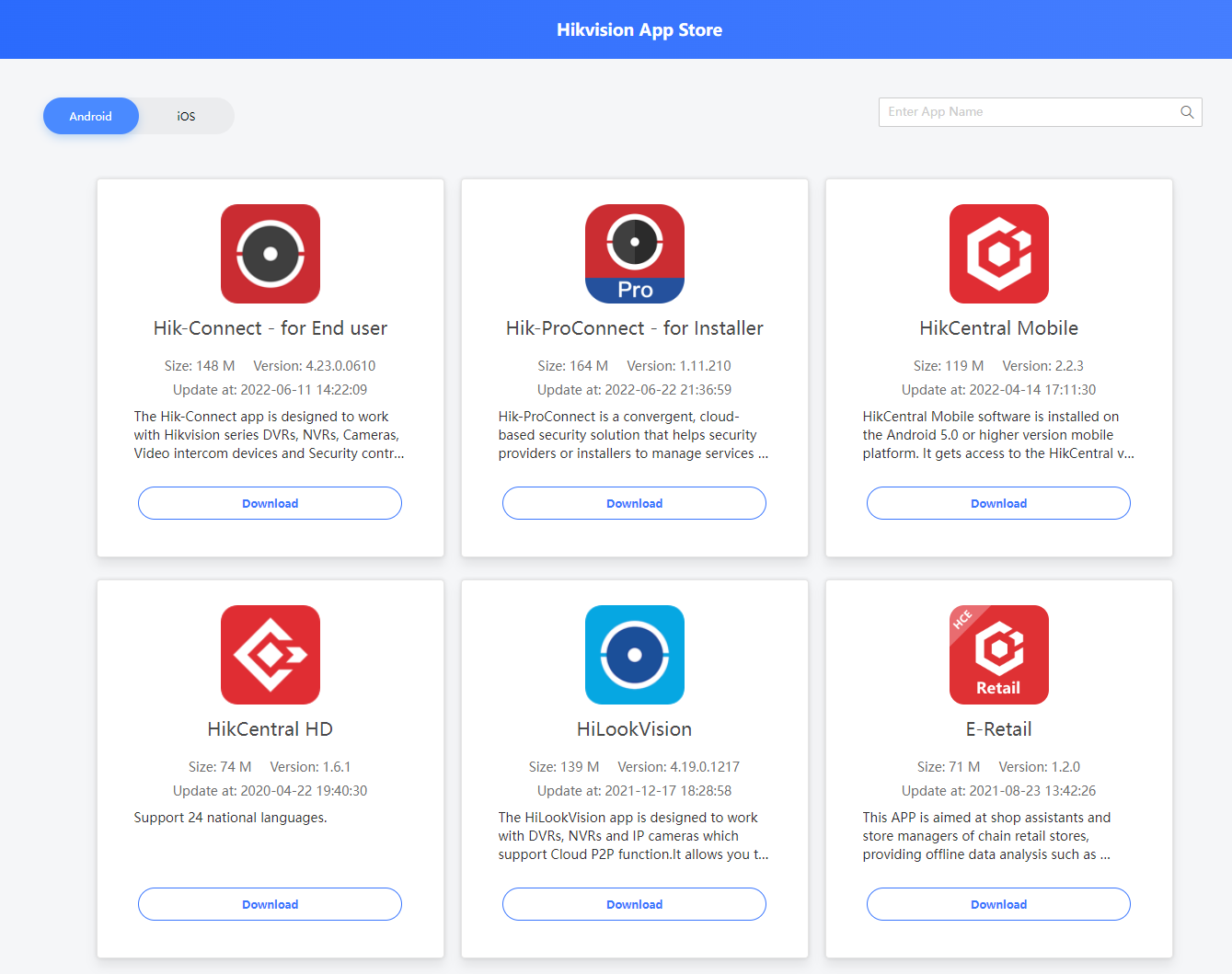Open the Hik-Connect app icon

(x=271, y=254)
